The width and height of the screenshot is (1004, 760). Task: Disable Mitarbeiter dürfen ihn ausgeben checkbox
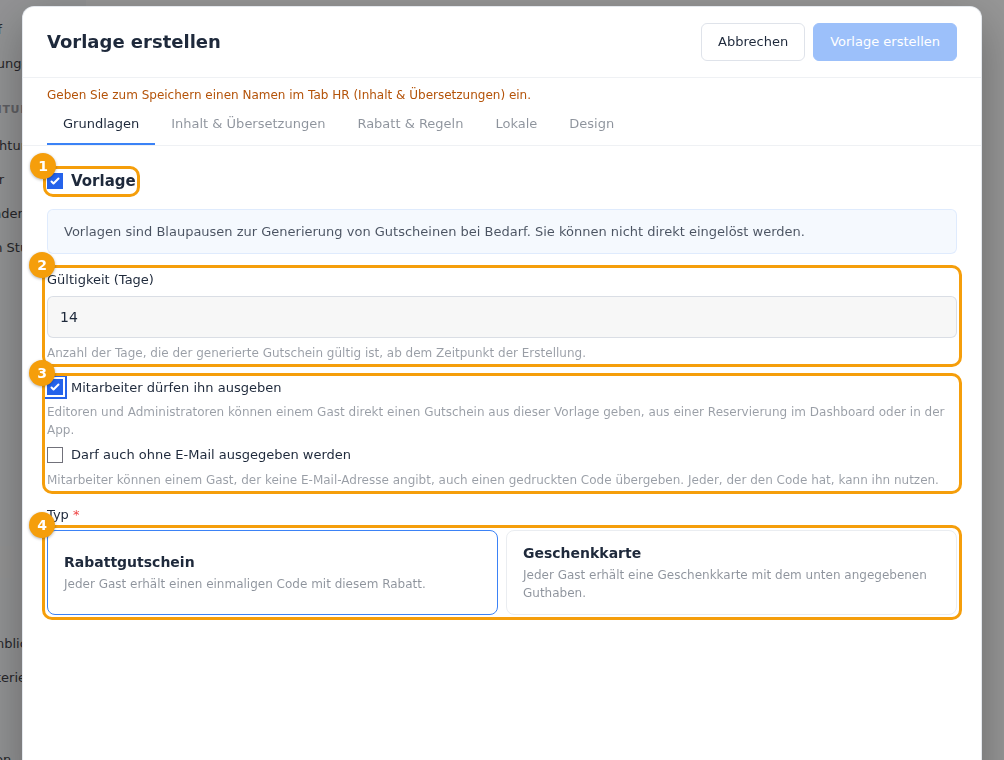55,387
